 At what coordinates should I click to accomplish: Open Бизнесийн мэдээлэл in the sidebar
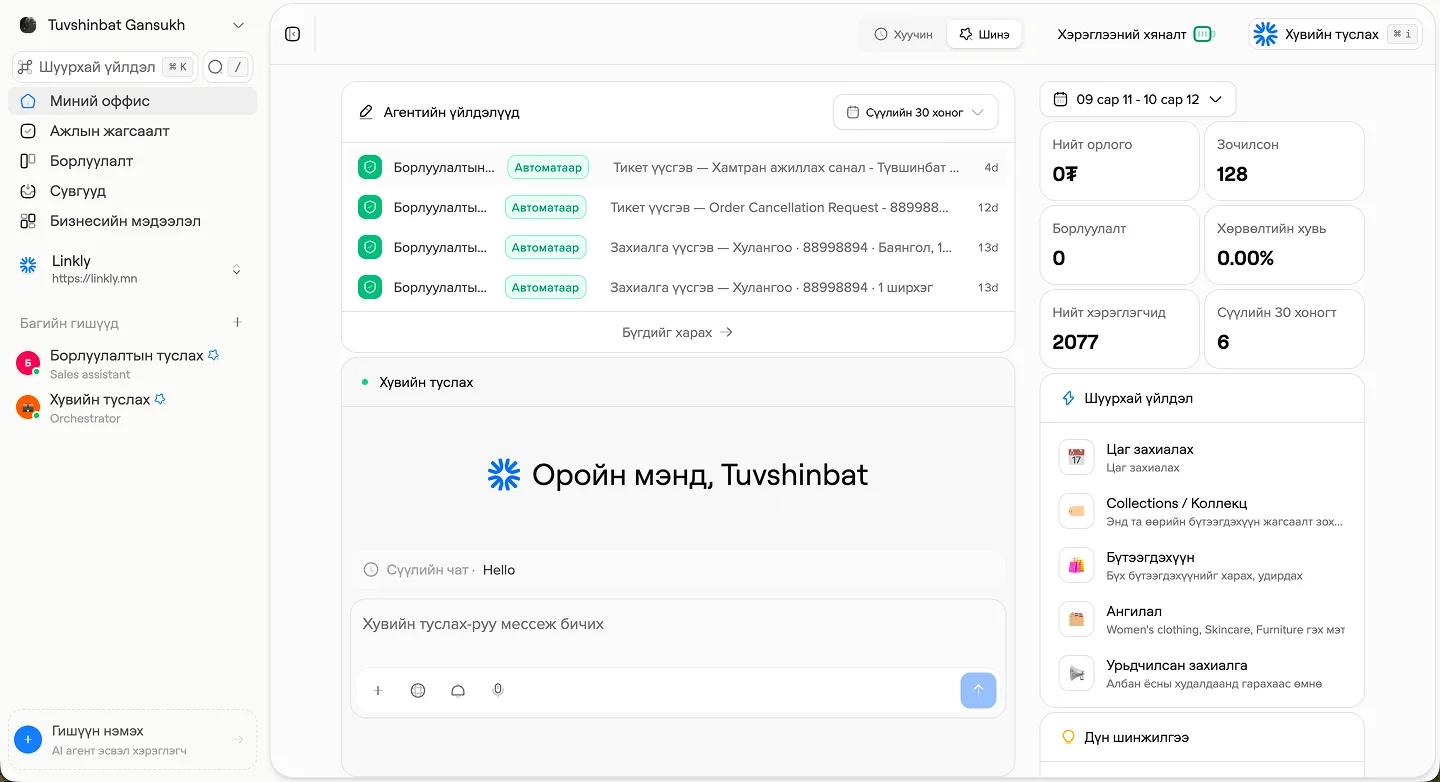tap(132, 221)
